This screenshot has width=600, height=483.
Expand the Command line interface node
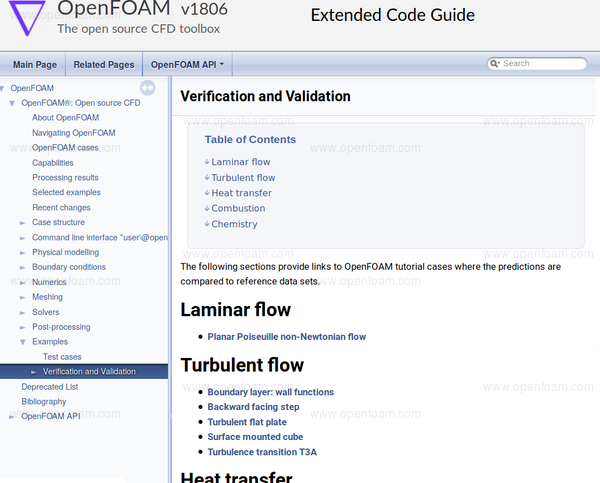click(x=23, y=238)
